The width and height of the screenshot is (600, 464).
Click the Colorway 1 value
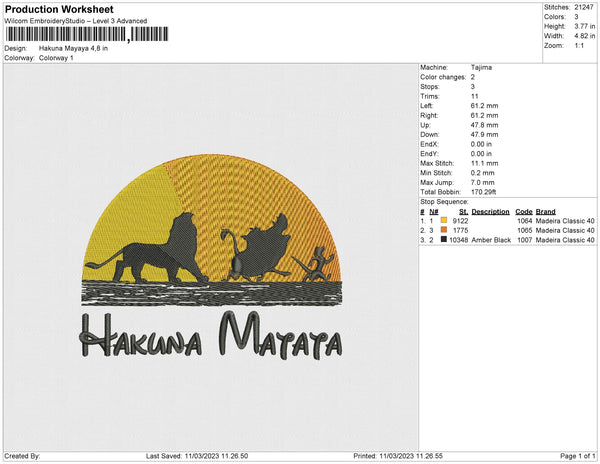tap(56, 58)
